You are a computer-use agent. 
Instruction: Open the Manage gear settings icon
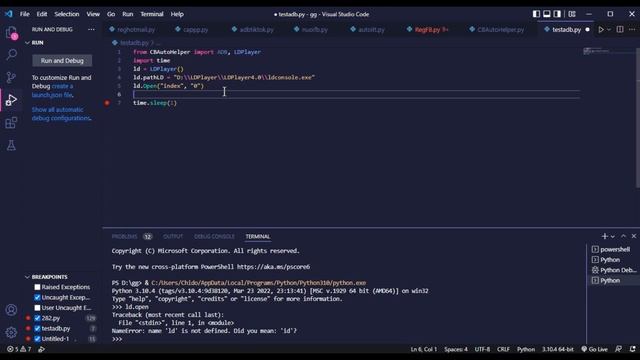click(x=11, y=332)
